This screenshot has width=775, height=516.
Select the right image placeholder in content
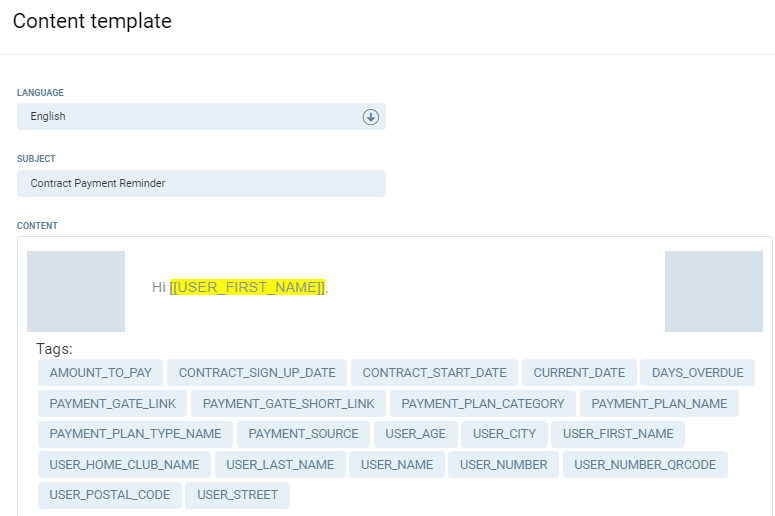click(714, 291)
